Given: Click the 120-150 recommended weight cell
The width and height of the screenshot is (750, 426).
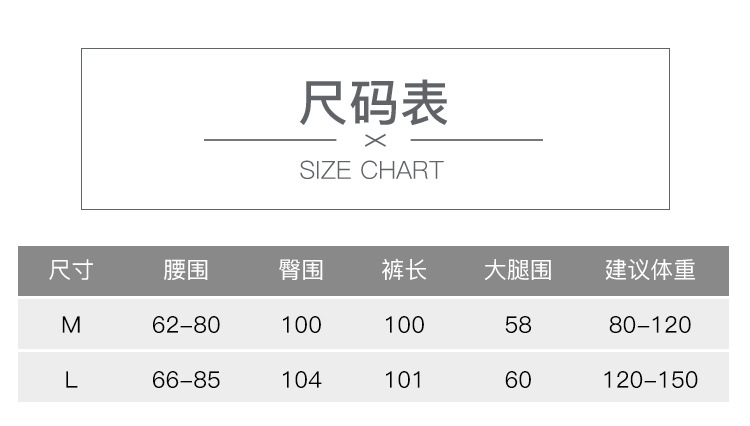Looking at the screenshot, I should 650,380.
